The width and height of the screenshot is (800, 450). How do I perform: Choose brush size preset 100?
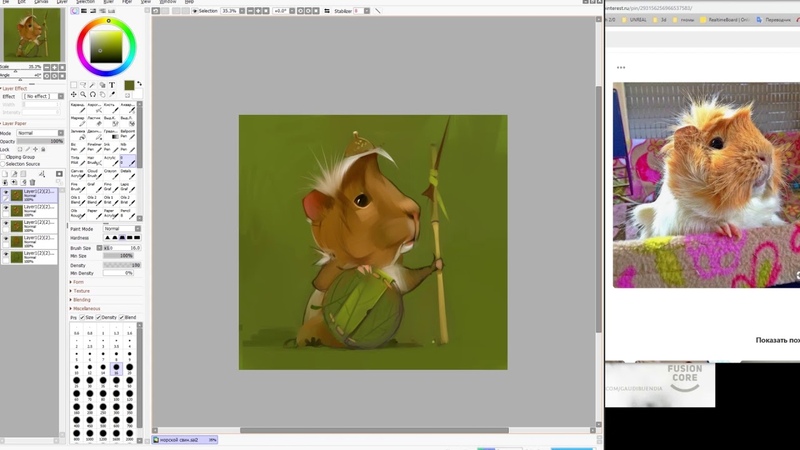[116, 394]
